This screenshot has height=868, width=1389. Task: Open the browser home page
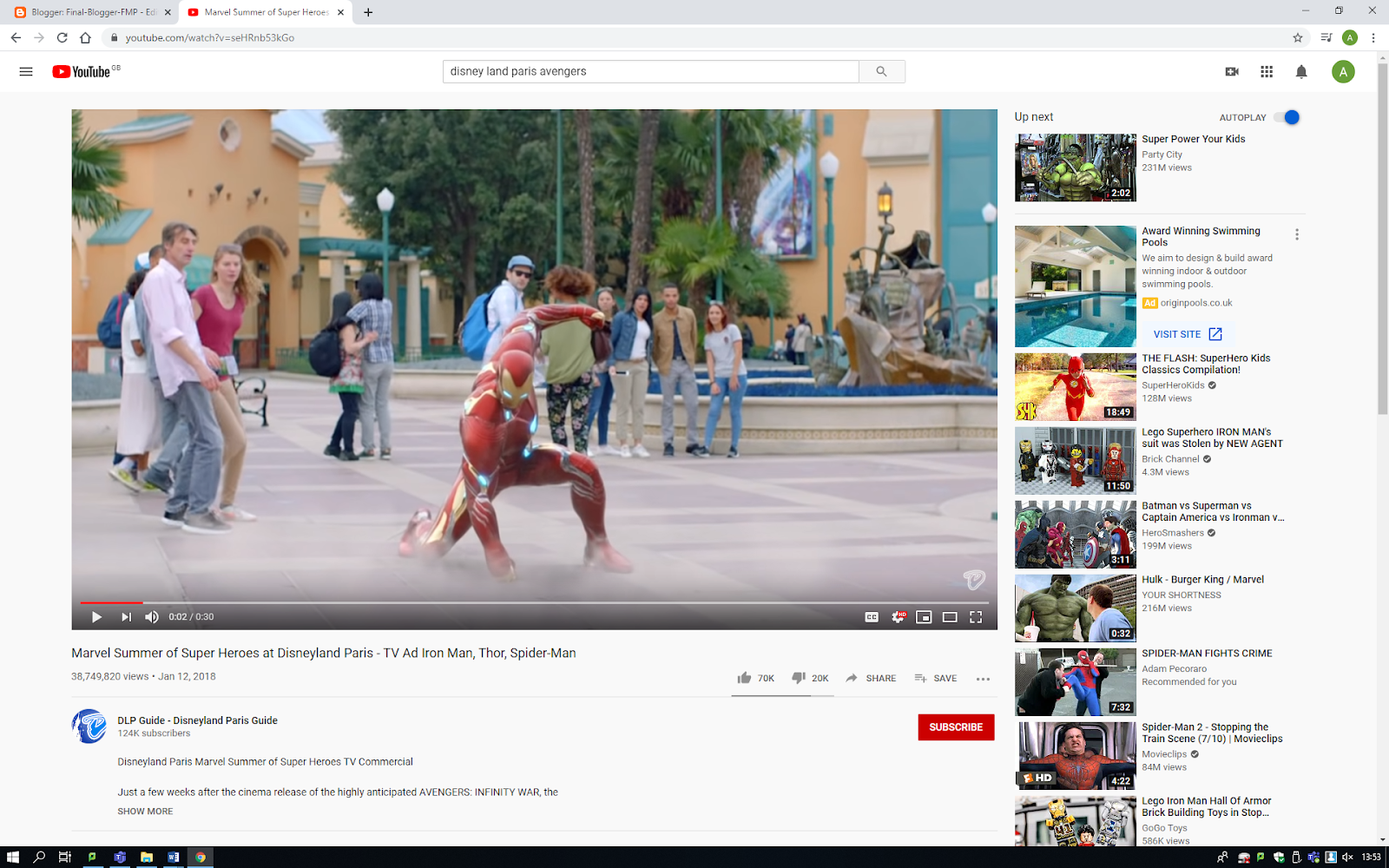(85, 37)
